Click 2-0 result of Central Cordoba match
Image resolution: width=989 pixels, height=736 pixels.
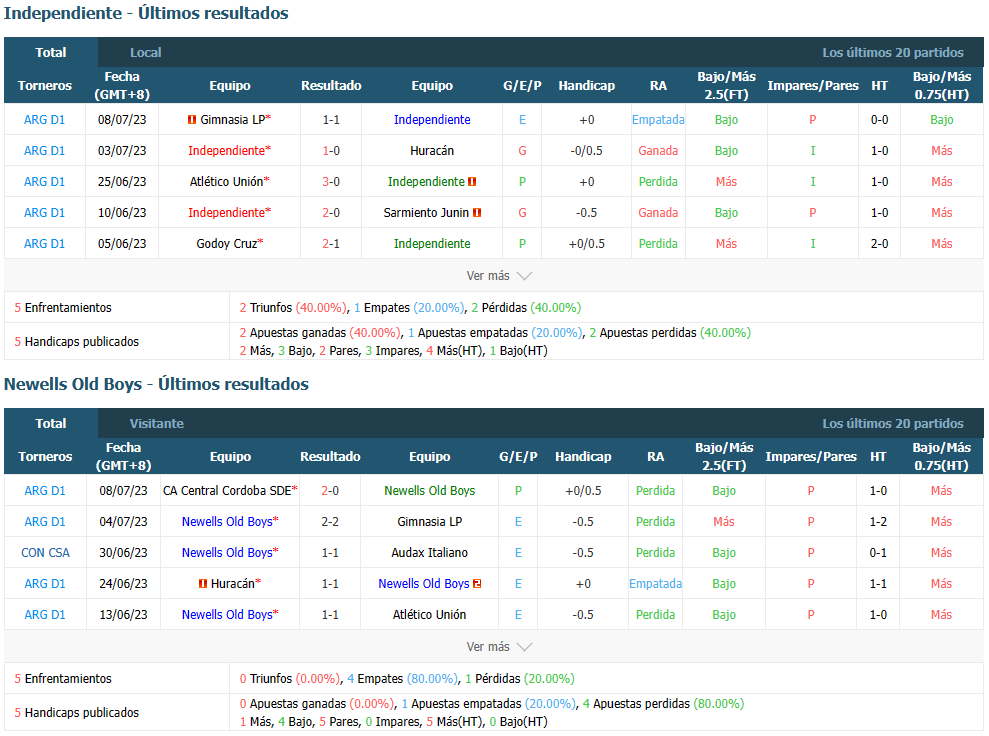pos(330,491)
